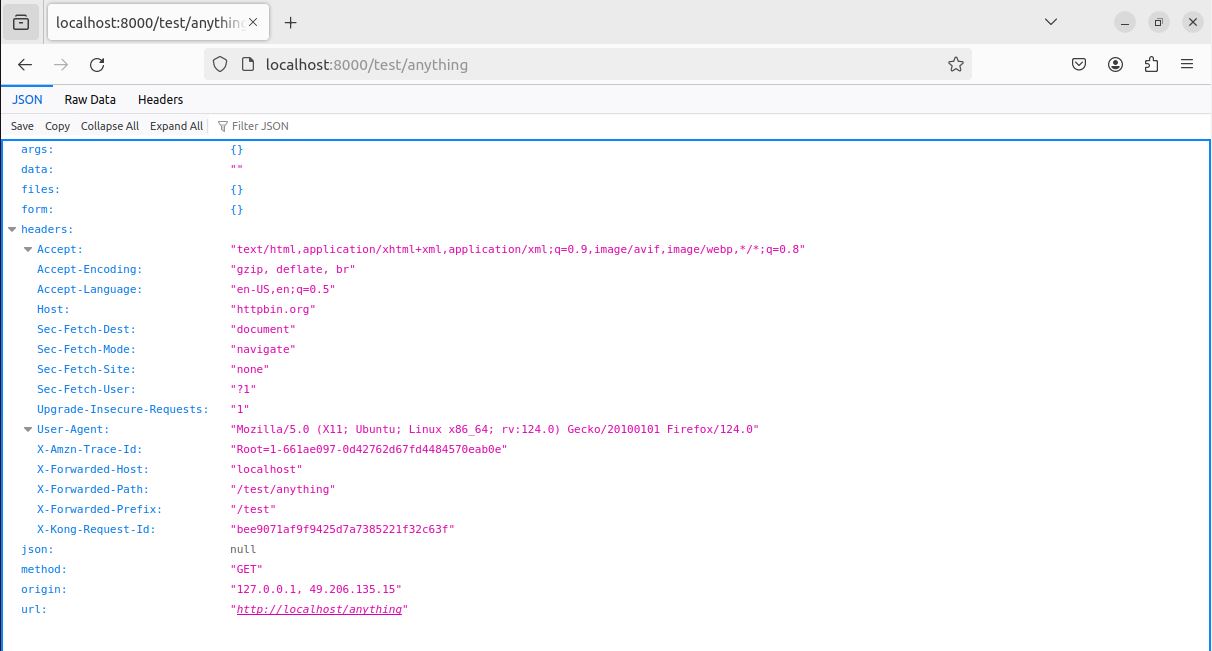Image resolution: width=1212 pixels, height=651 pixels.
Task: Select the Accept-Encoding row
Action: 606,269
